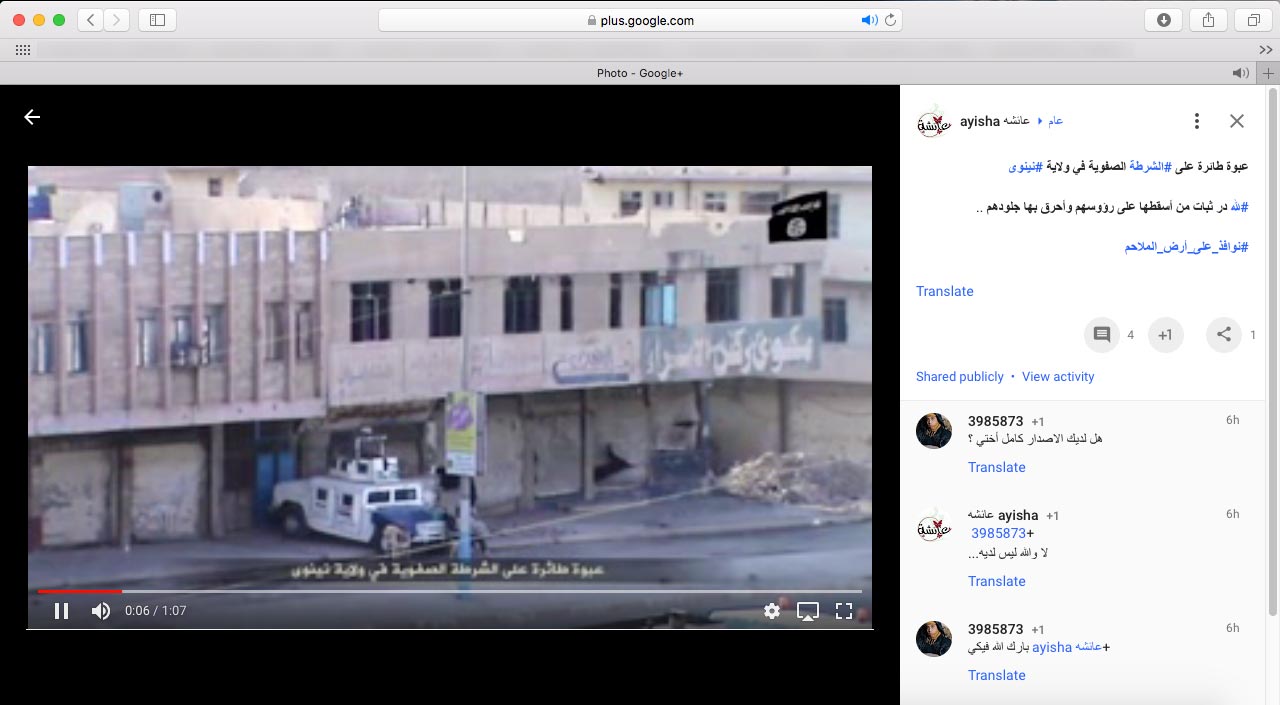Enter fullscreen video mode
The width and height of the screenshot is (1280, 705).
coord(844,611)
